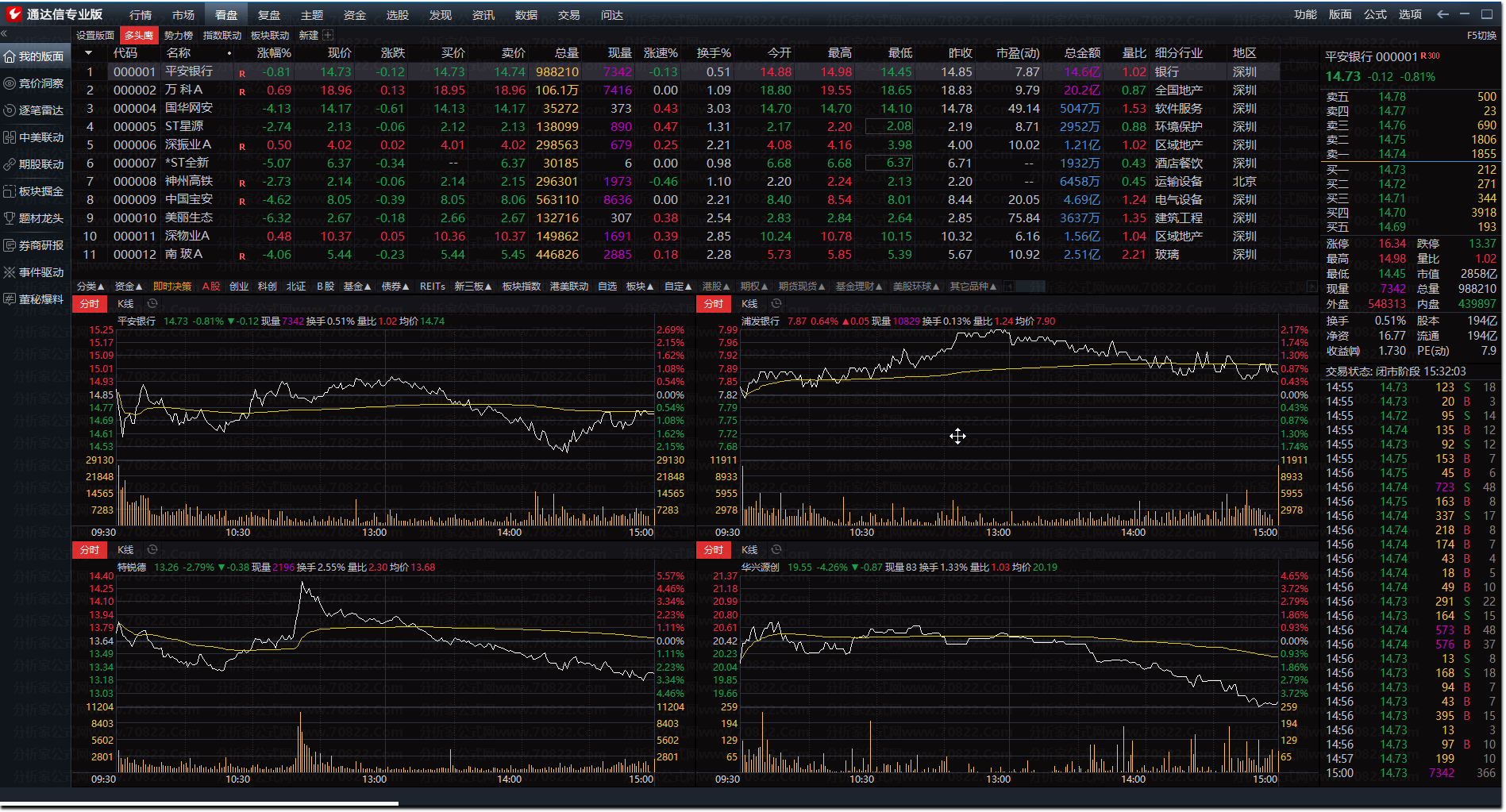Open 竞价洞察 in the sidebar
The height and width of the screenshot is (812, 1506).
pyautogui.click(x=33, y=83)
